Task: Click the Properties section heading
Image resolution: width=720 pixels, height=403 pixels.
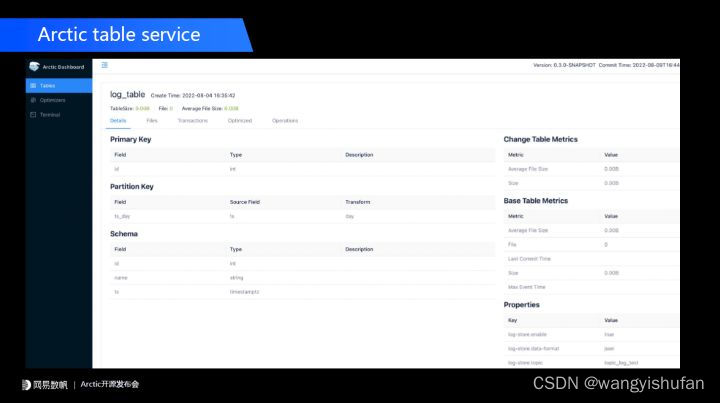Action: [522, 305]
